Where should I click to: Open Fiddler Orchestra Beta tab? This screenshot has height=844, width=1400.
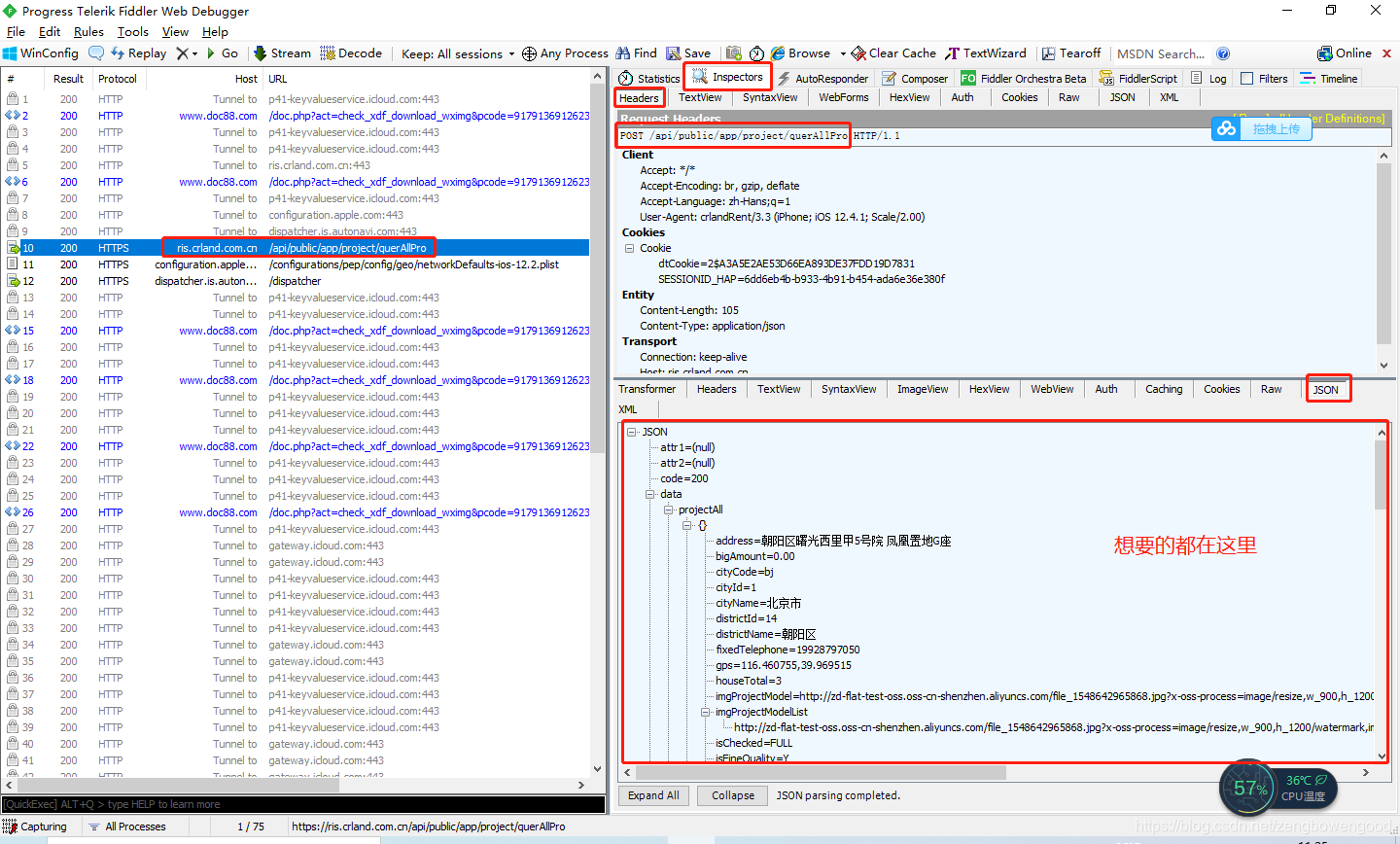tap(1024, 79)
